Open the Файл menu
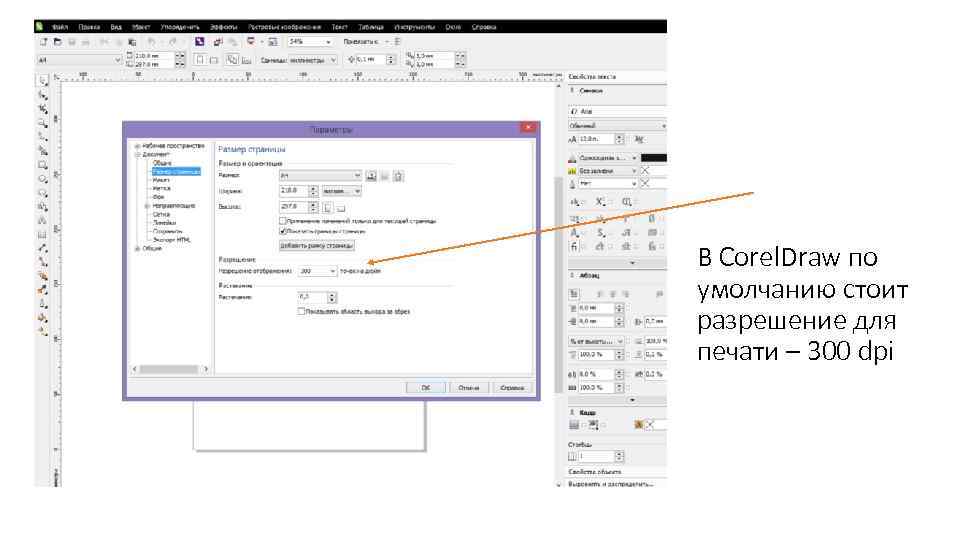This screenshot has width=960, height=540. [x=59, y=27]
